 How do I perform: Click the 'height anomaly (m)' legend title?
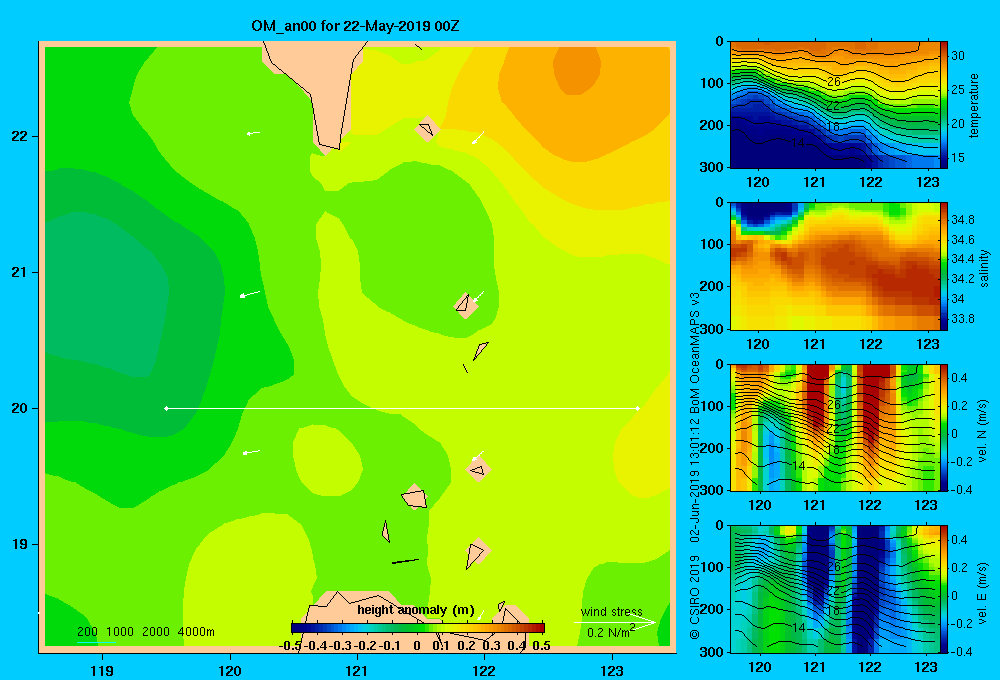[416, 610]
